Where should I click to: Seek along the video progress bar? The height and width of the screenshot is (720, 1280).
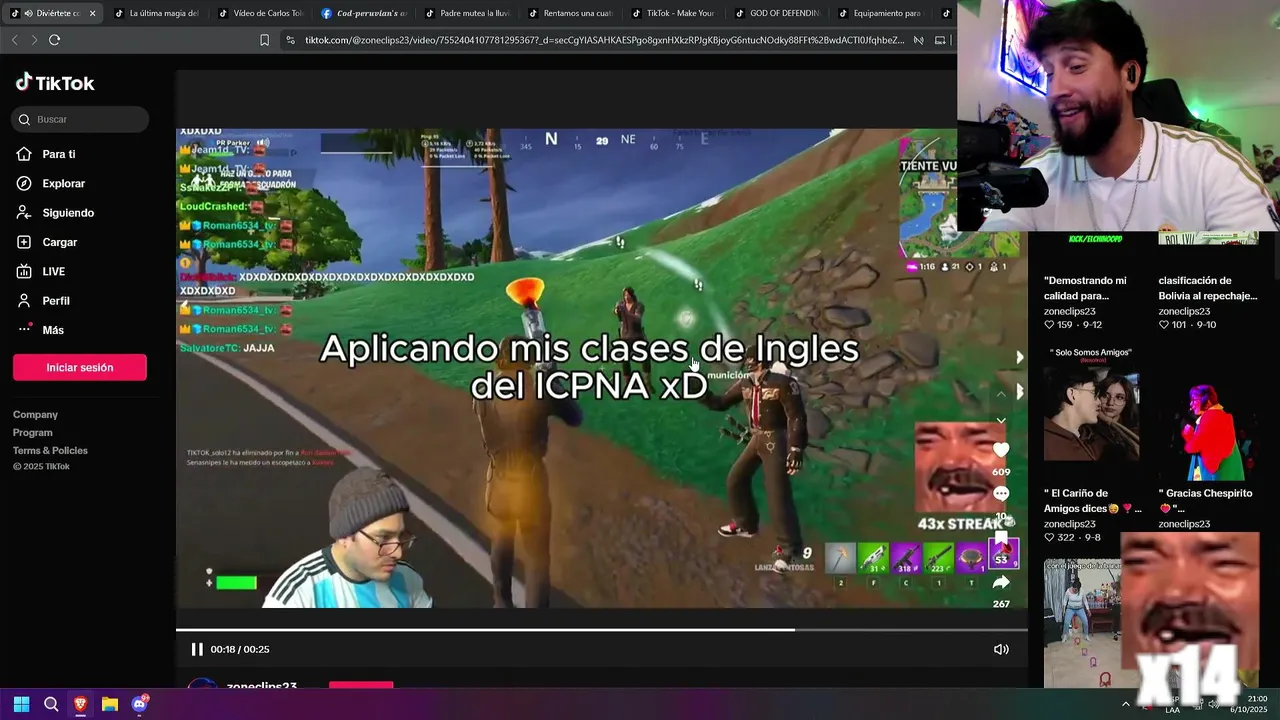coord(602,630)
